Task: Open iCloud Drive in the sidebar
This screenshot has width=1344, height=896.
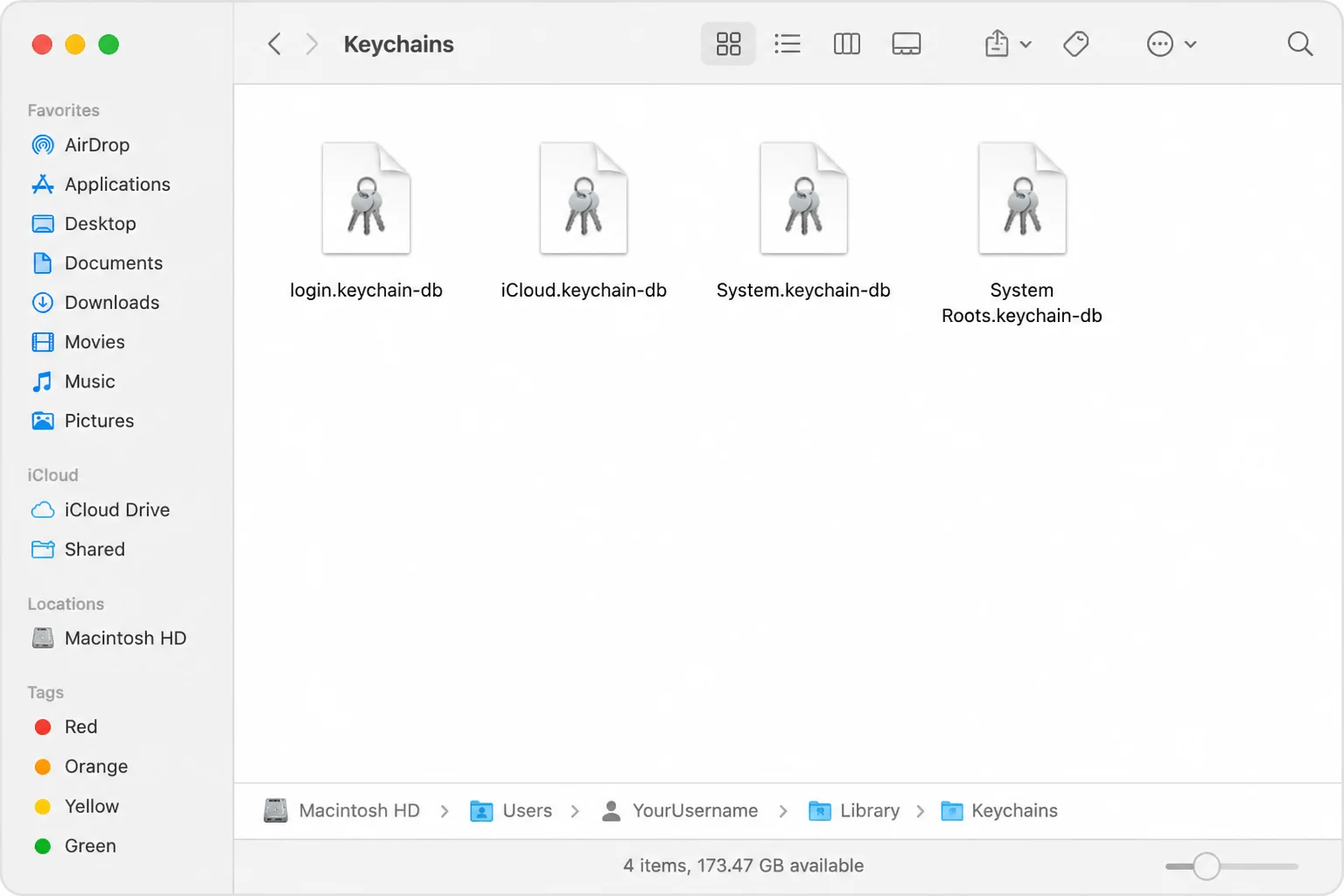Action: [101, 510]
